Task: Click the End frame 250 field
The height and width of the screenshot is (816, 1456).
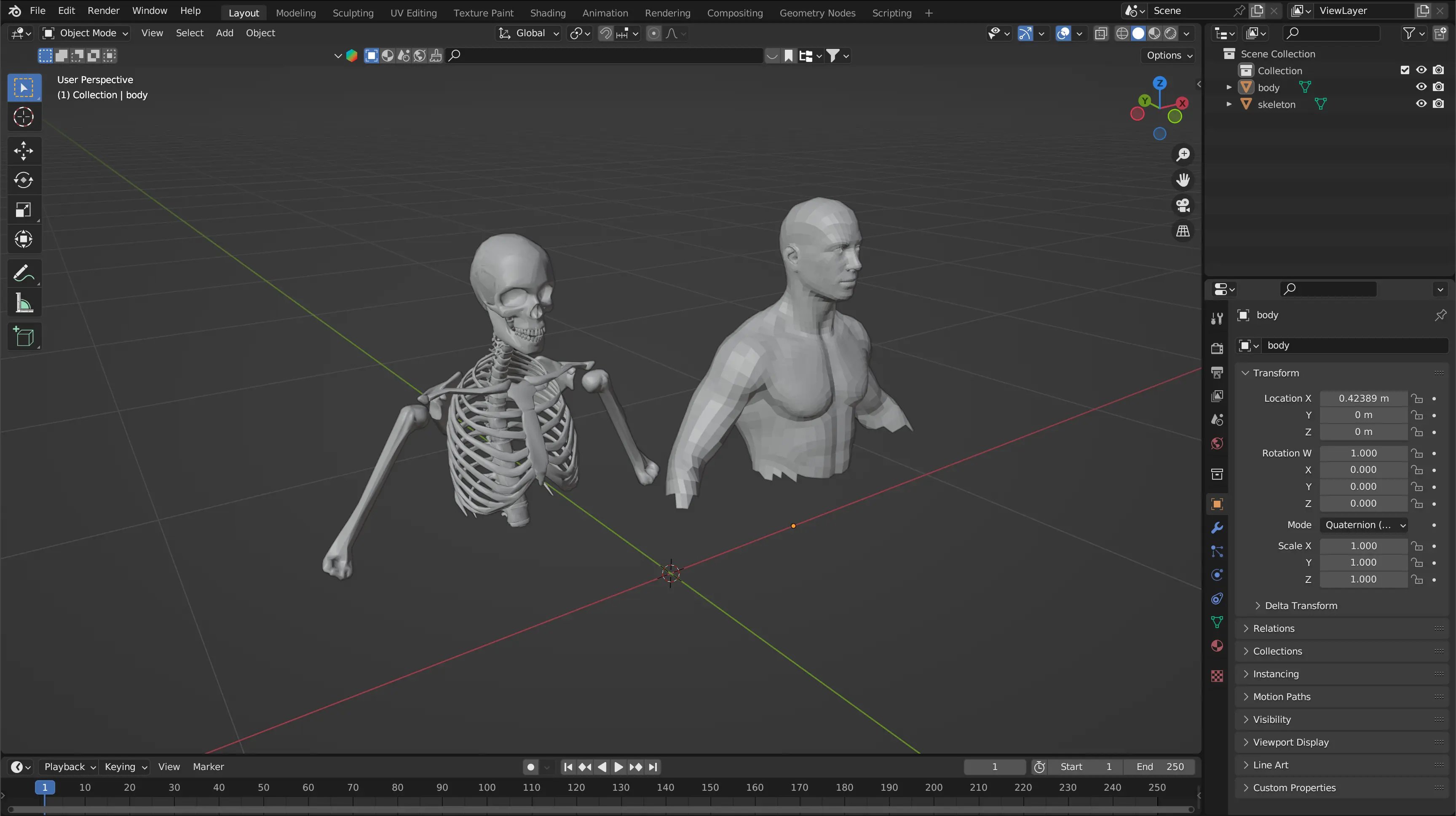Action: (1159, 767)
